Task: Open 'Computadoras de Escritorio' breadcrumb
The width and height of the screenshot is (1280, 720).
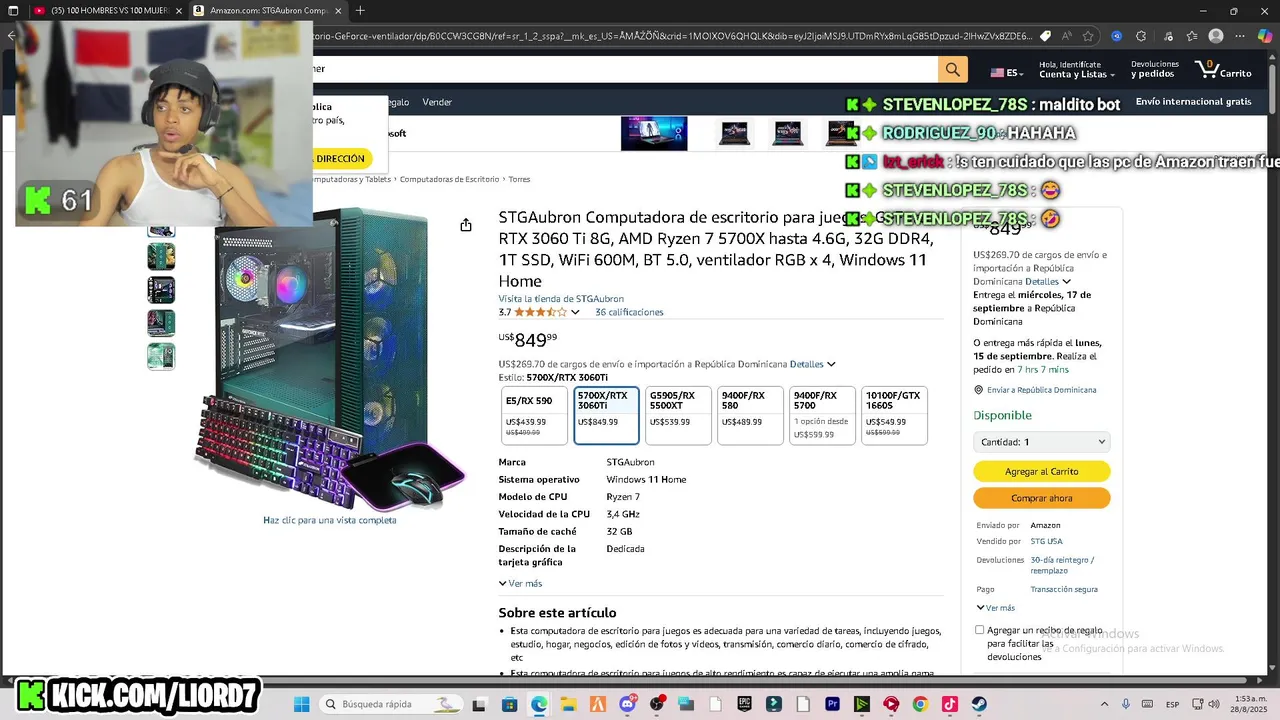Action: pos(449,179)
